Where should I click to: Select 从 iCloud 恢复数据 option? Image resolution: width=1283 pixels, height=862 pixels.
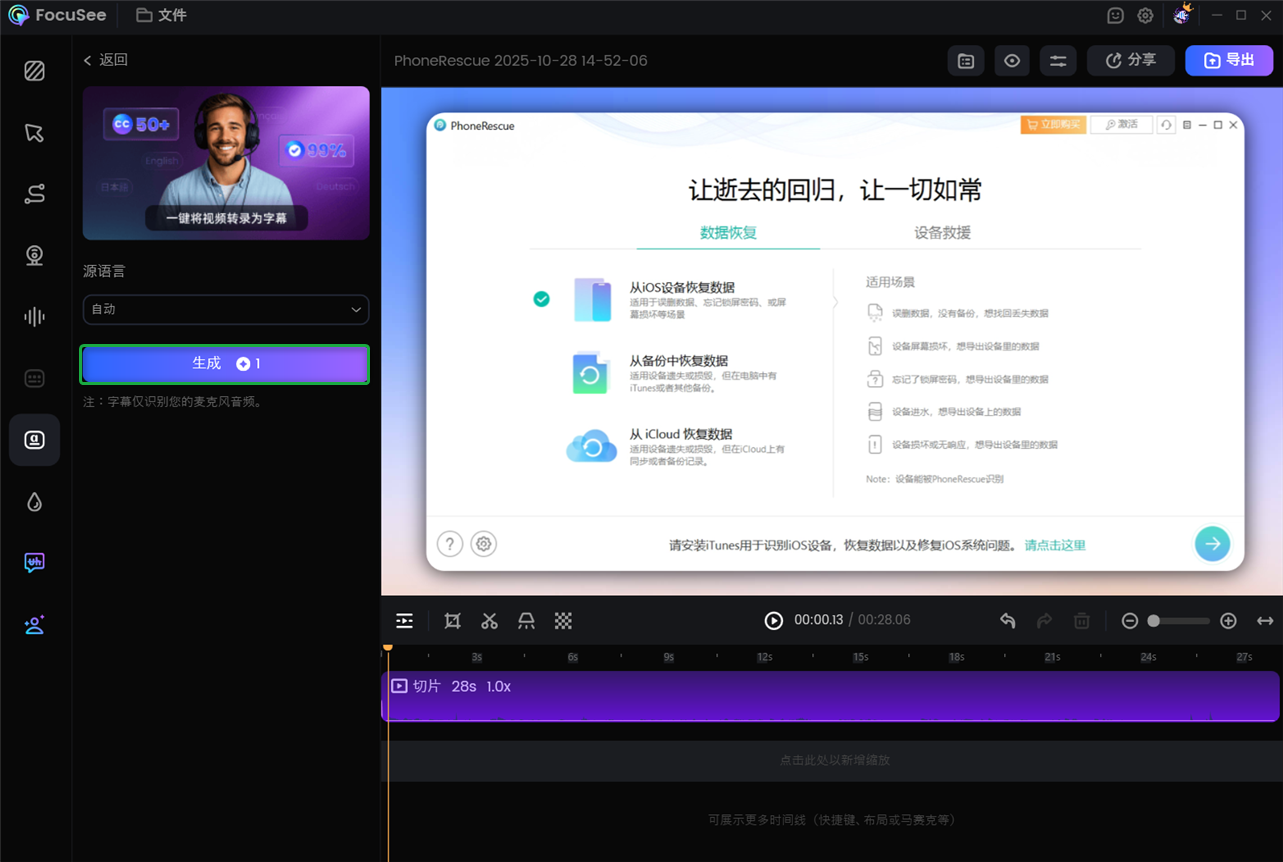coord(680,447)
